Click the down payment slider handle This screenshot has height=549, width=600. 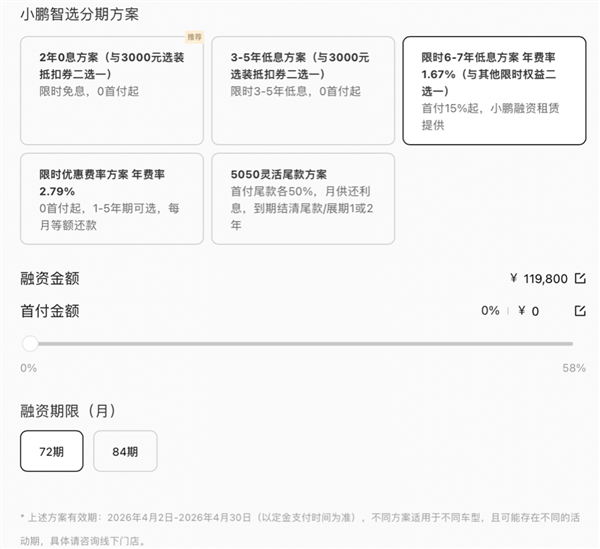point(30,343)
